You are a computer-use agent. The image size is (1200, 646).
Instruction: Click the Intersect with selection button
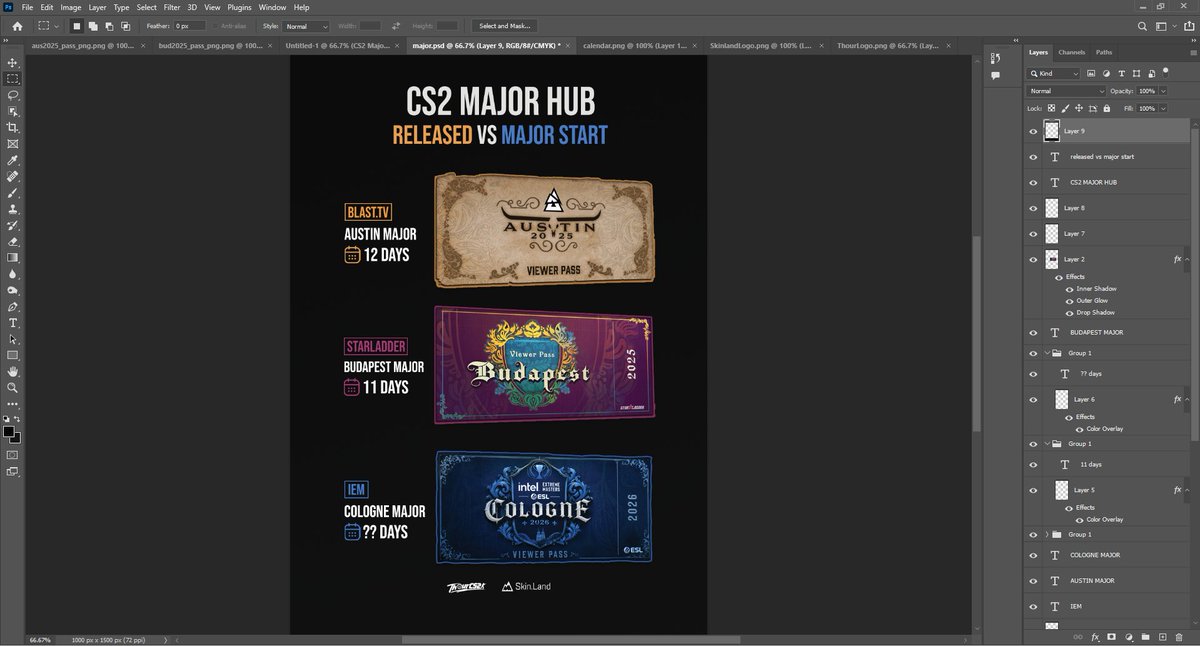[x=125, y=26]
